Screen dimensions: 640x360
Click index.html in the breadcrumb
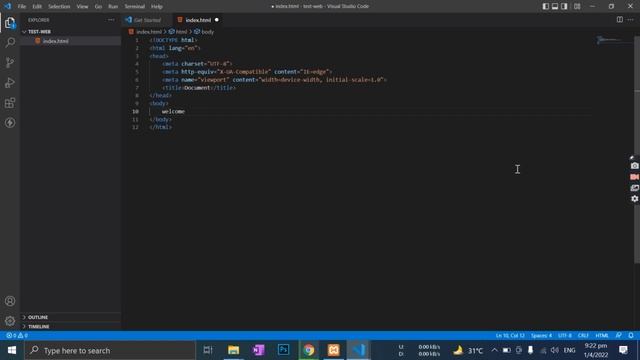pyautogui.click(x=149, y=31)
